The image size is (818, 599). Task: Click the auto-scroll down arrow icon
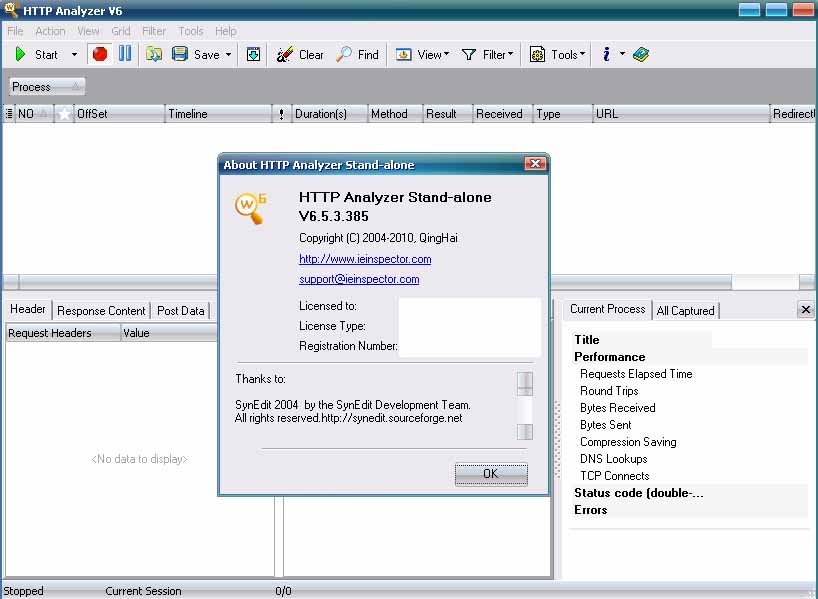tap(254, 54)
